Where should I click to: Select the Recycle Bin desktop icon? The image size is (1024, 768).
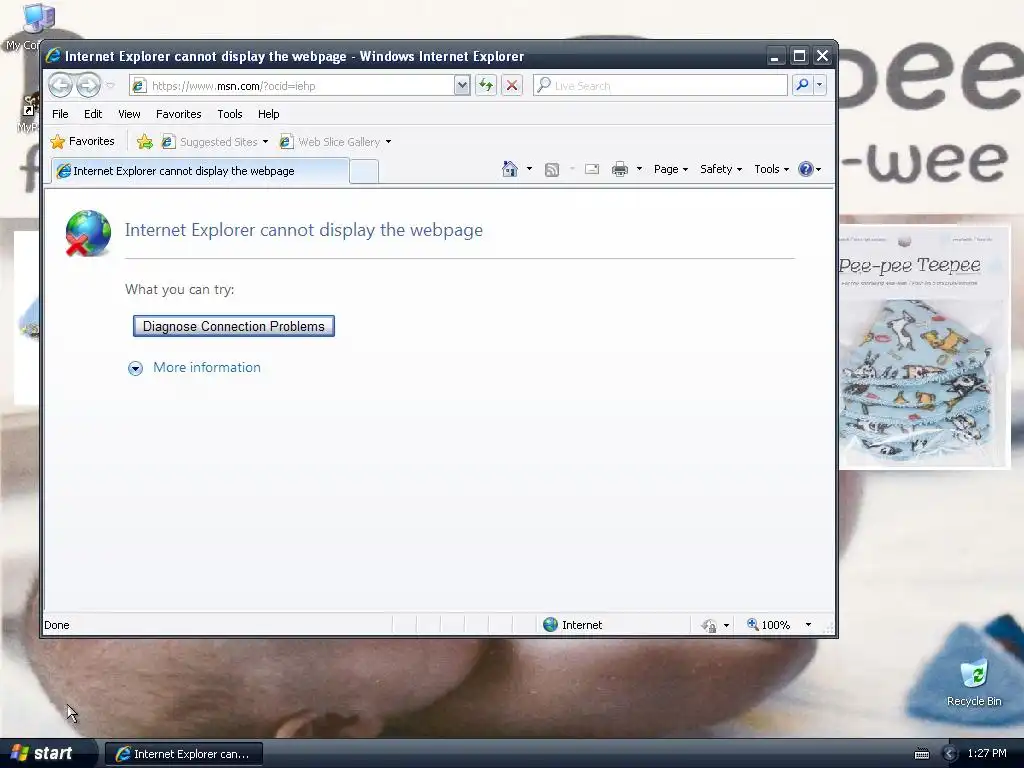coord(974,682)
